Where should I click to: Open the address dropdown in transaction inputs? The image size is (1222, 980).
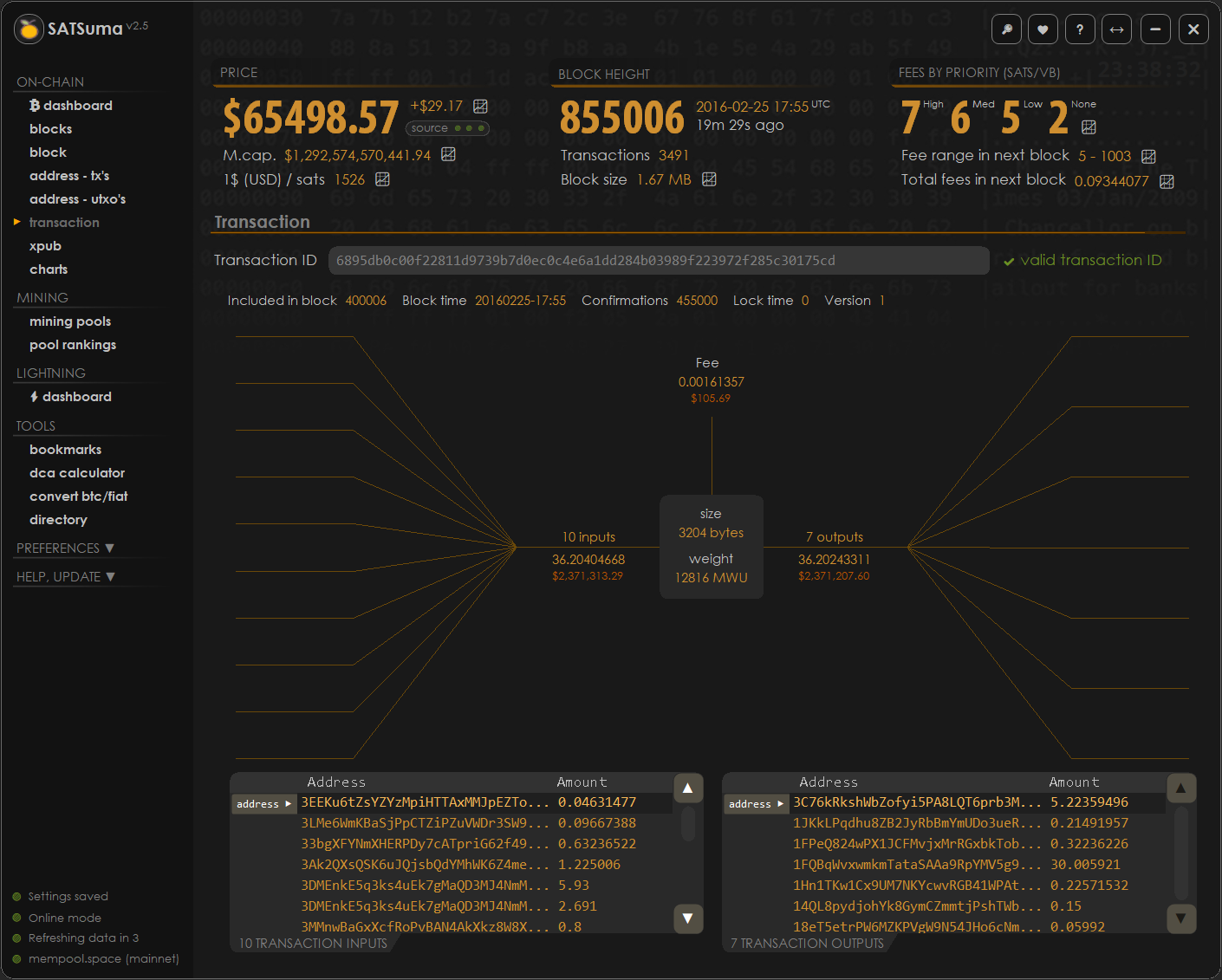coord(264,804)
